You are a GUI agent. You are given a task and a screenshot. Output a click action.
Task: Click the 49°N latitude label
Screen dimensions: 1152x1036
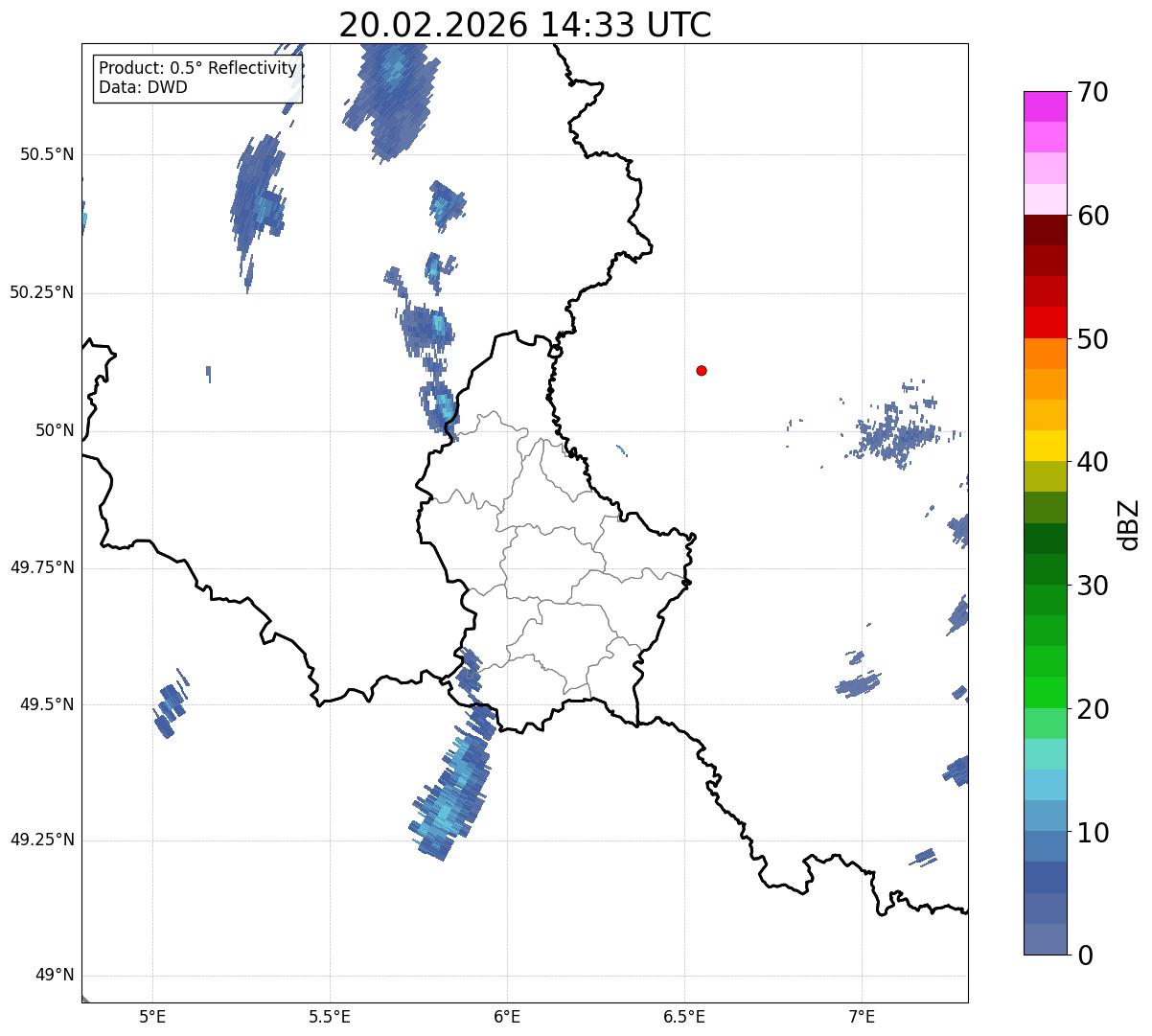tap(55, 976)
